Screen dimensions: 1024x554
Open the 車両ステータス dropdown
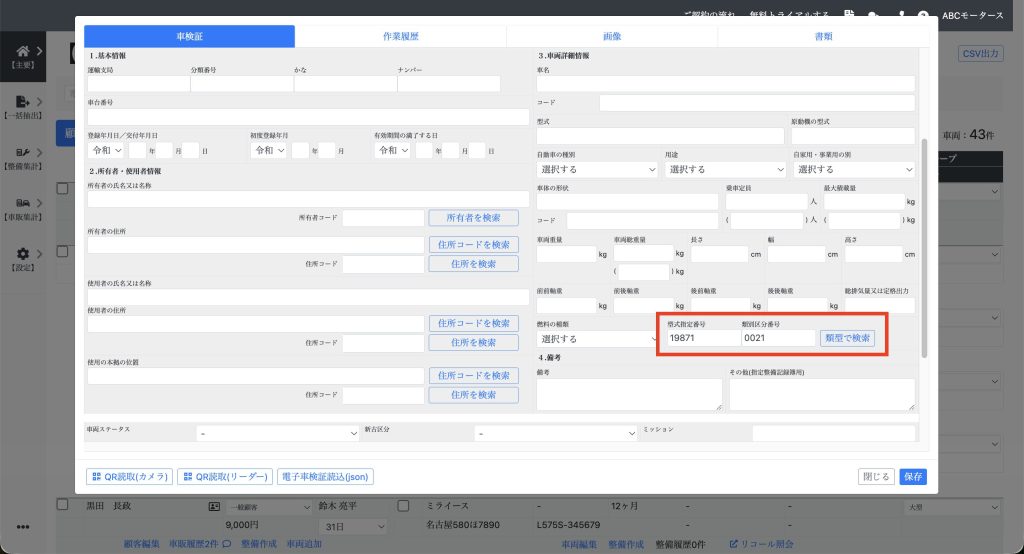276,434
